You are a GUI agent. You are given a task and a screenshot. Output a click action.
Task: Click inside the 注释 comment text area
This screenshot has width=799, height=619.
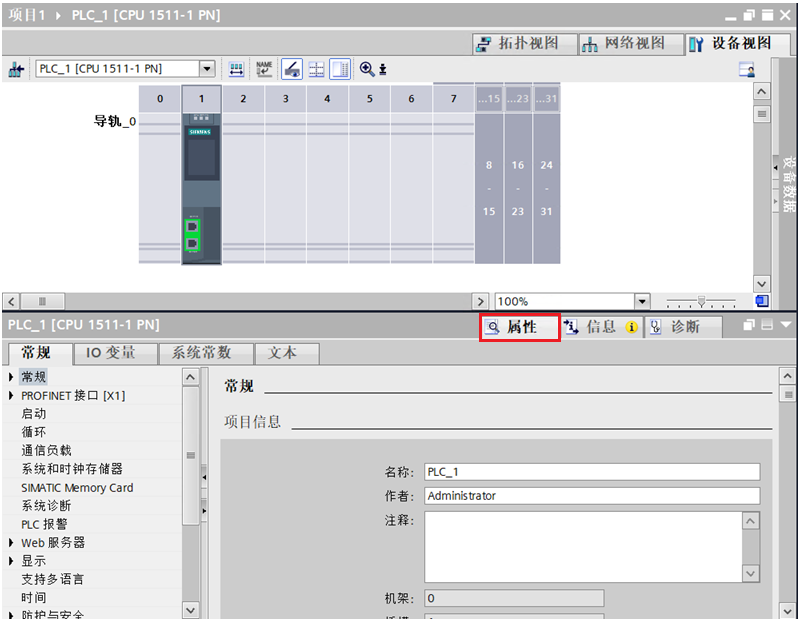(583, 547)
